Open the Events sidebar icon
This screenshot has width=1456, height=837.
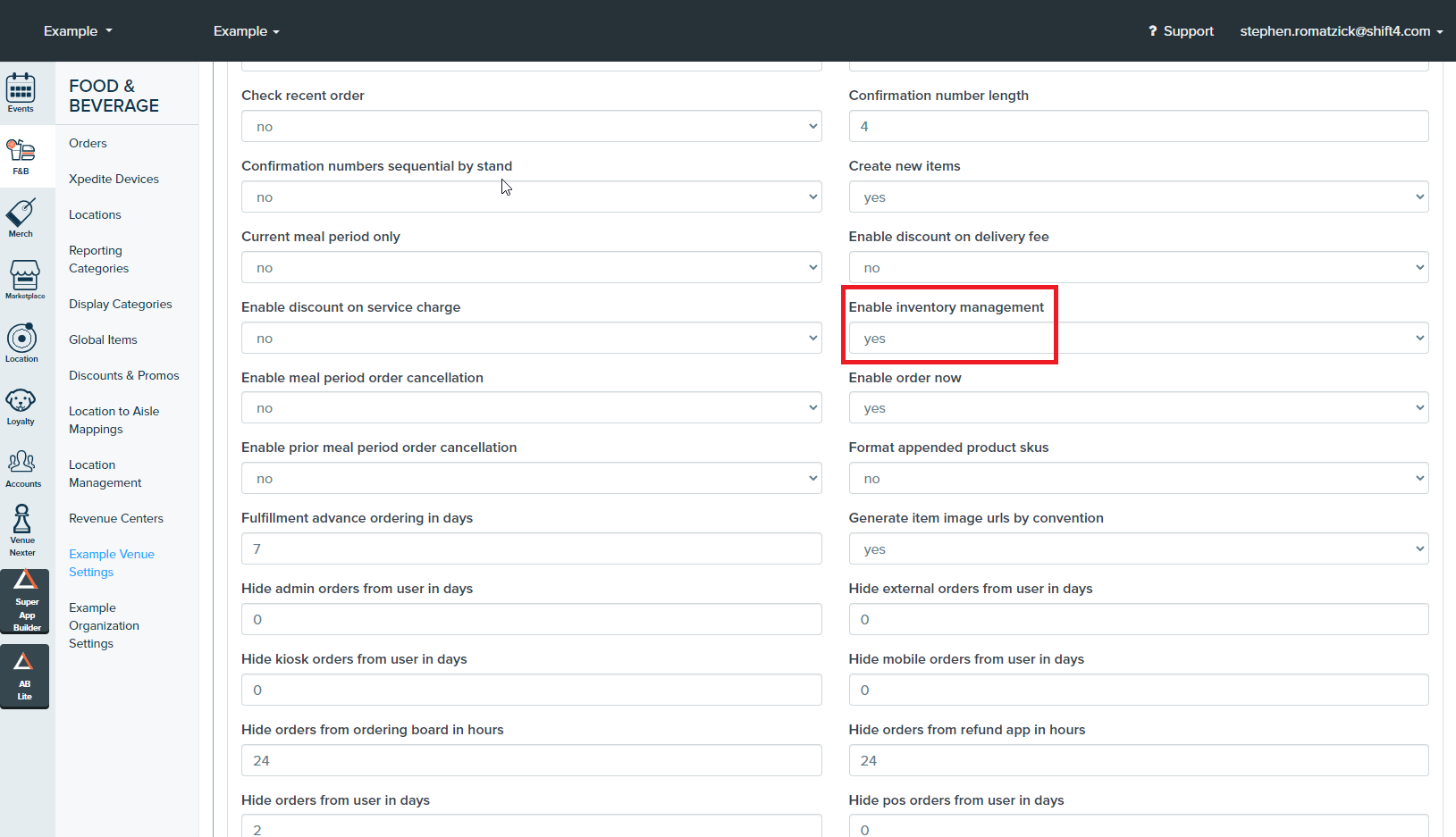[21, 93]
